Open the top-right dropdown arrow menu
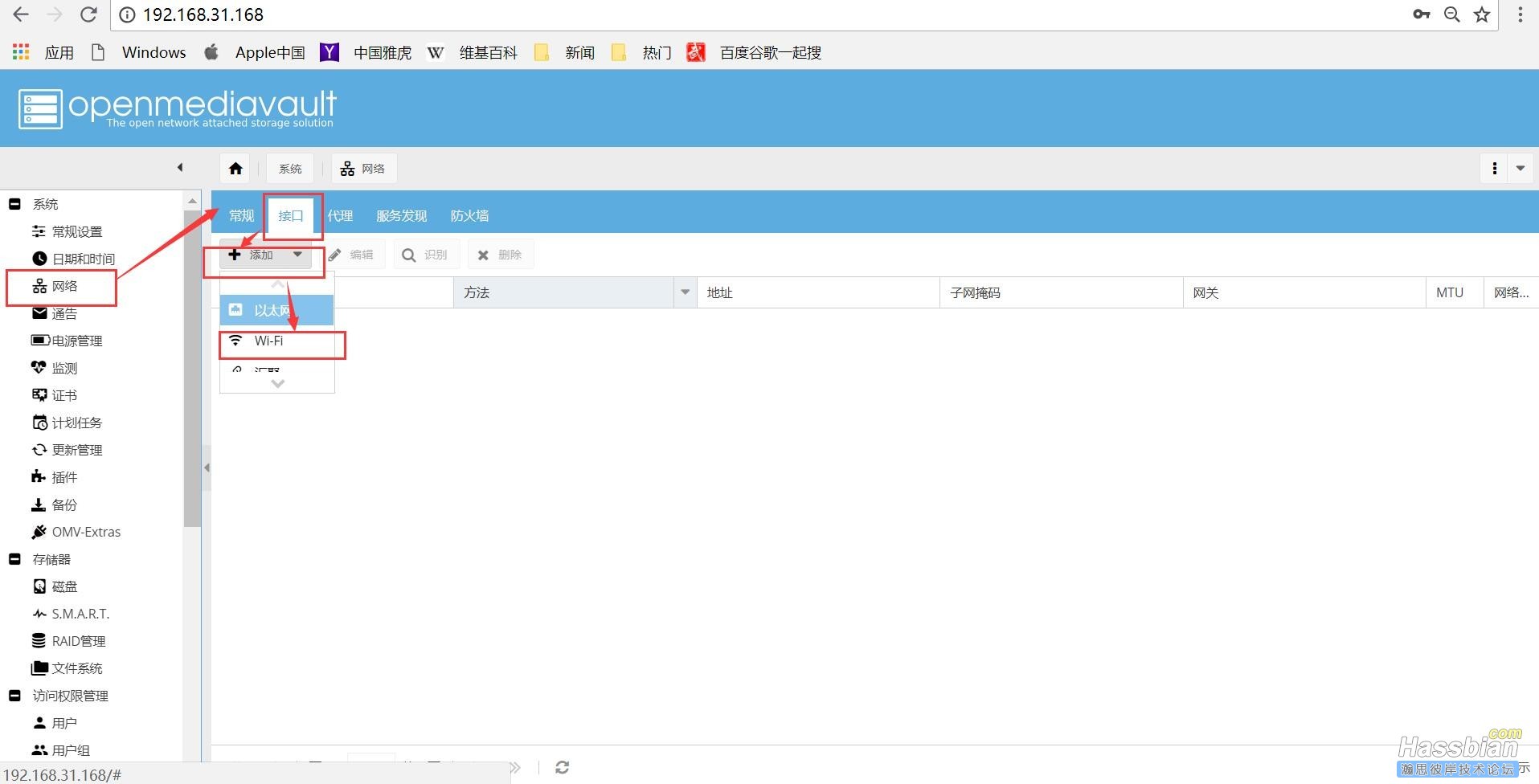 click(x=1521, y=168)
